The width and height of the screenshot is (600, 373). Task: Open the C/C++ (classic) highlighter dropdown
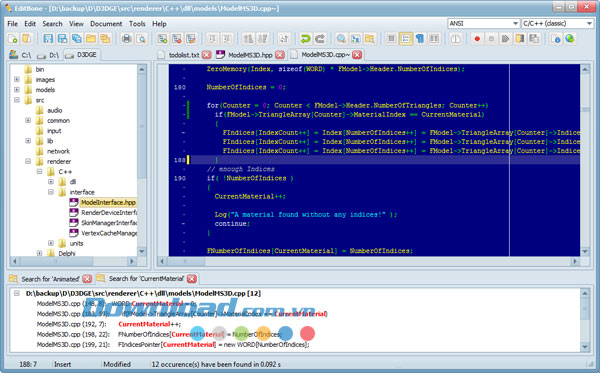click(558, 24)
